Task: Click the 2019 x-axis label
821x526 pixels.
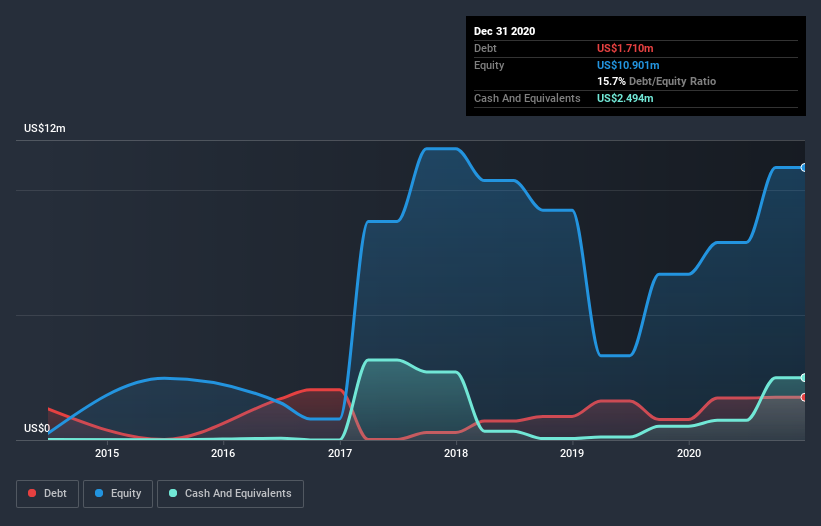Action: pos(572,453)
